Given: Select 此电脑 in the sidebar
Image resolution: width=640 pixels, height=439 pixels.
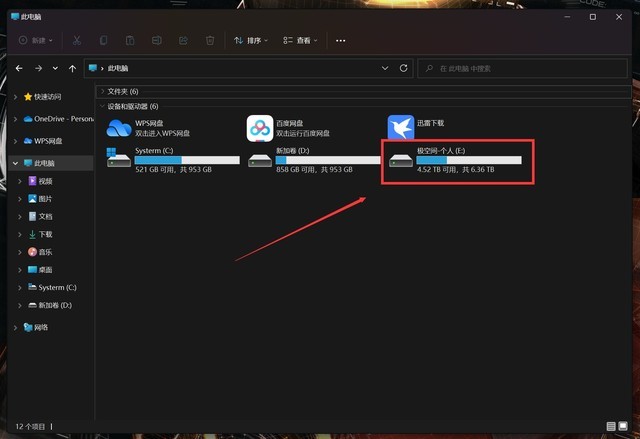Looking at the screenshot, I should (39, 163).
